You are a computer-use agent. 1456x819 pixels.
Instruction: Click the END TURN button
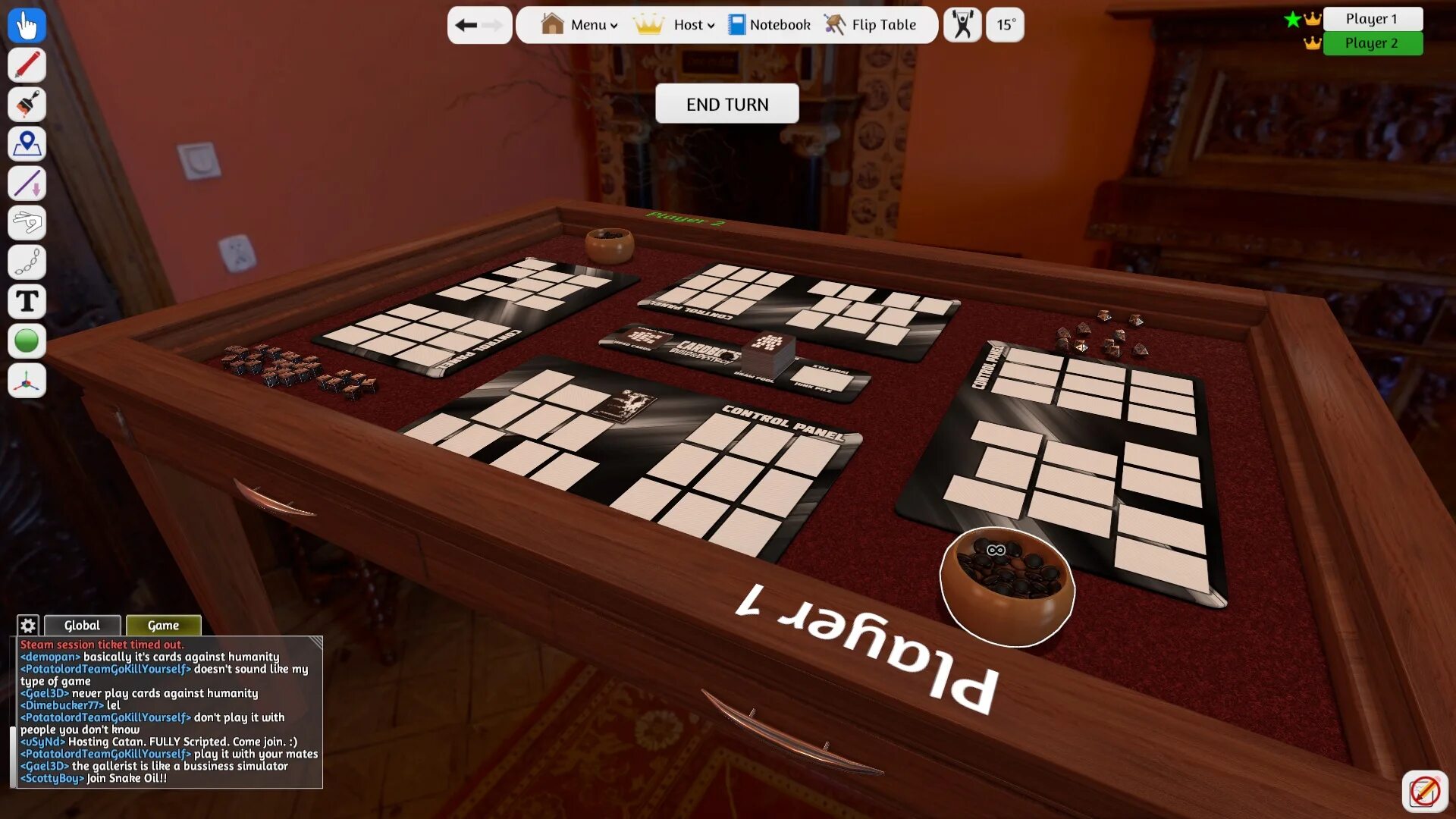pyautogui.click(x=727, y=104)
